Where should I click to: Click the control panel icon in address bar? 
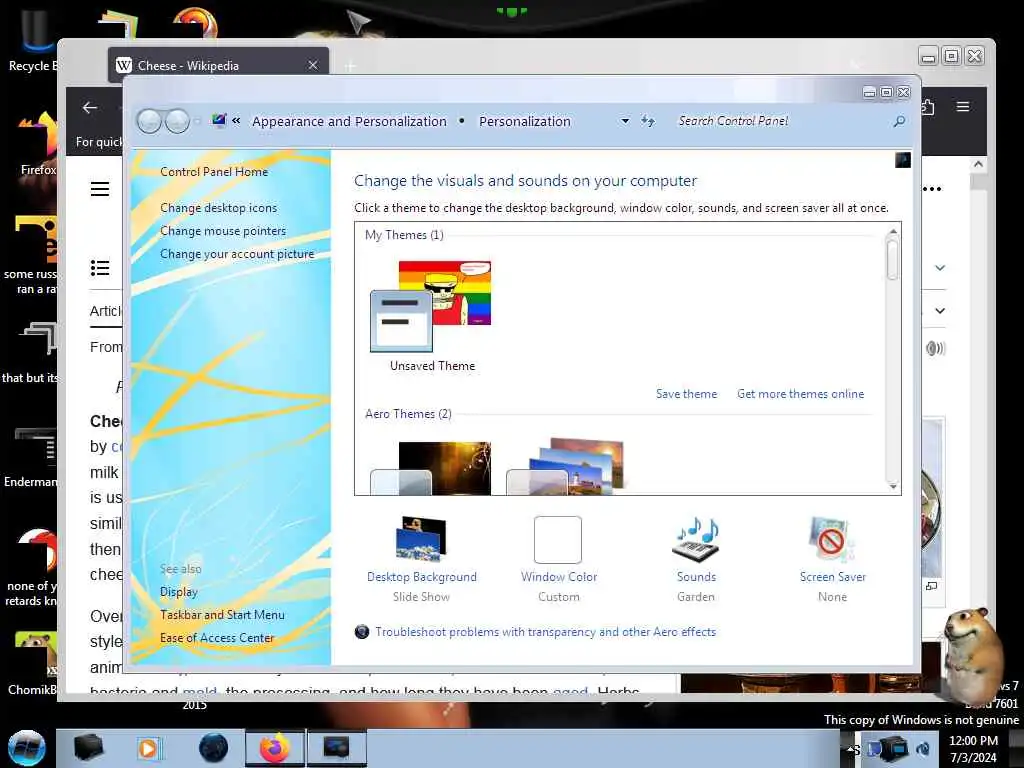[x=219, y=120]
